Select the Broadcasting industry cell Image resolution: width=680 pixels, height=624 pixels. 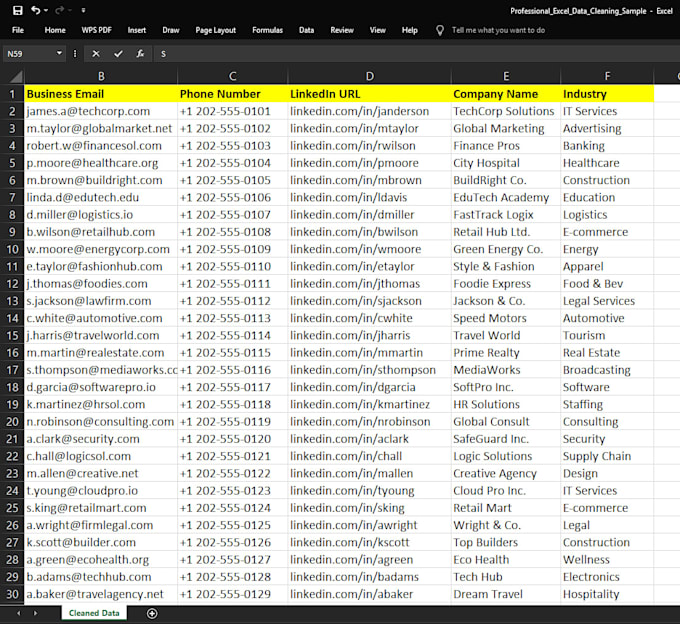[607, 370]
